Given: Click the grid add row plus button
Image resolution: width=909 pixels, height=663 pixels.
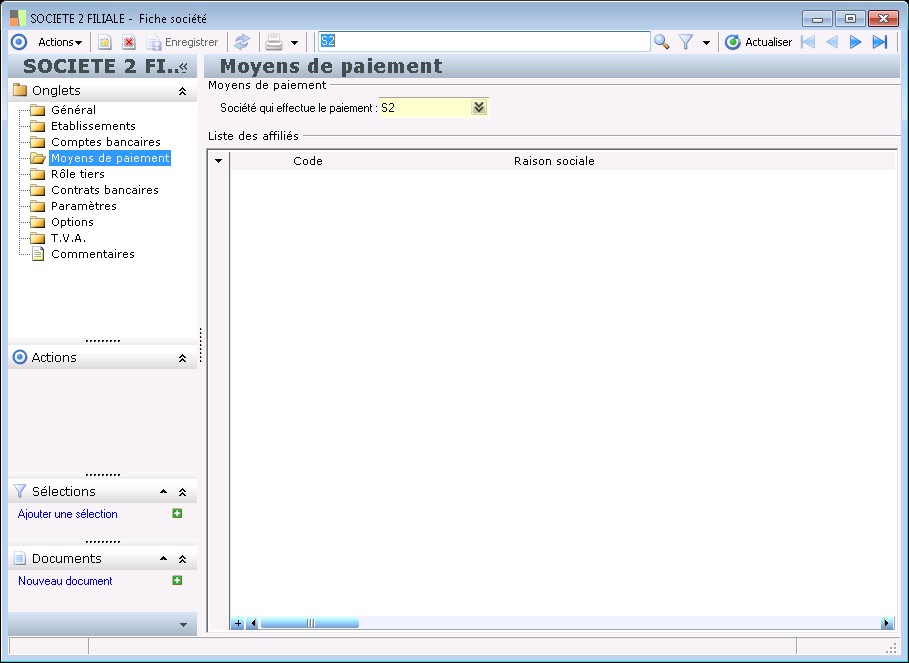Looking at the screenshot, I should point(238,624).
